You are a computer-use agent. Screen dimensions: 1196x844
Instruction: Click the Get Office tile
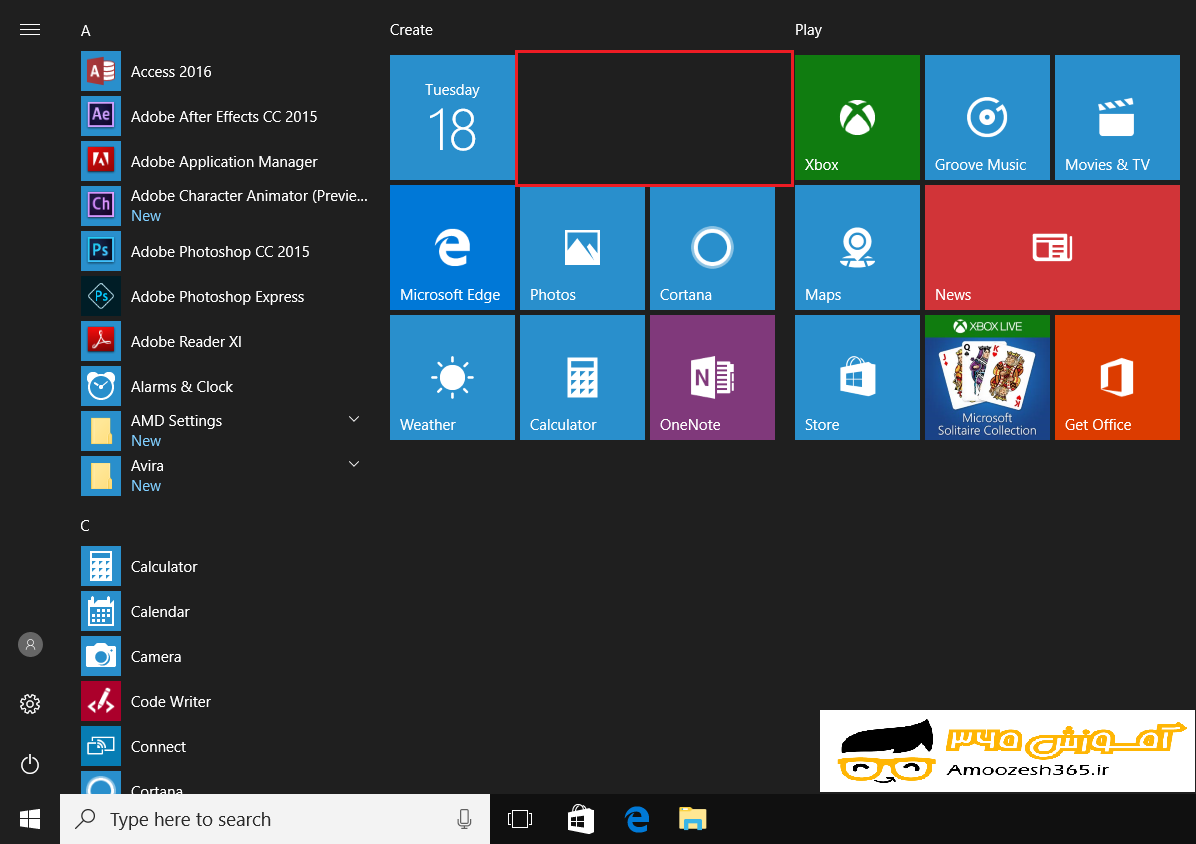point(1117,377)
